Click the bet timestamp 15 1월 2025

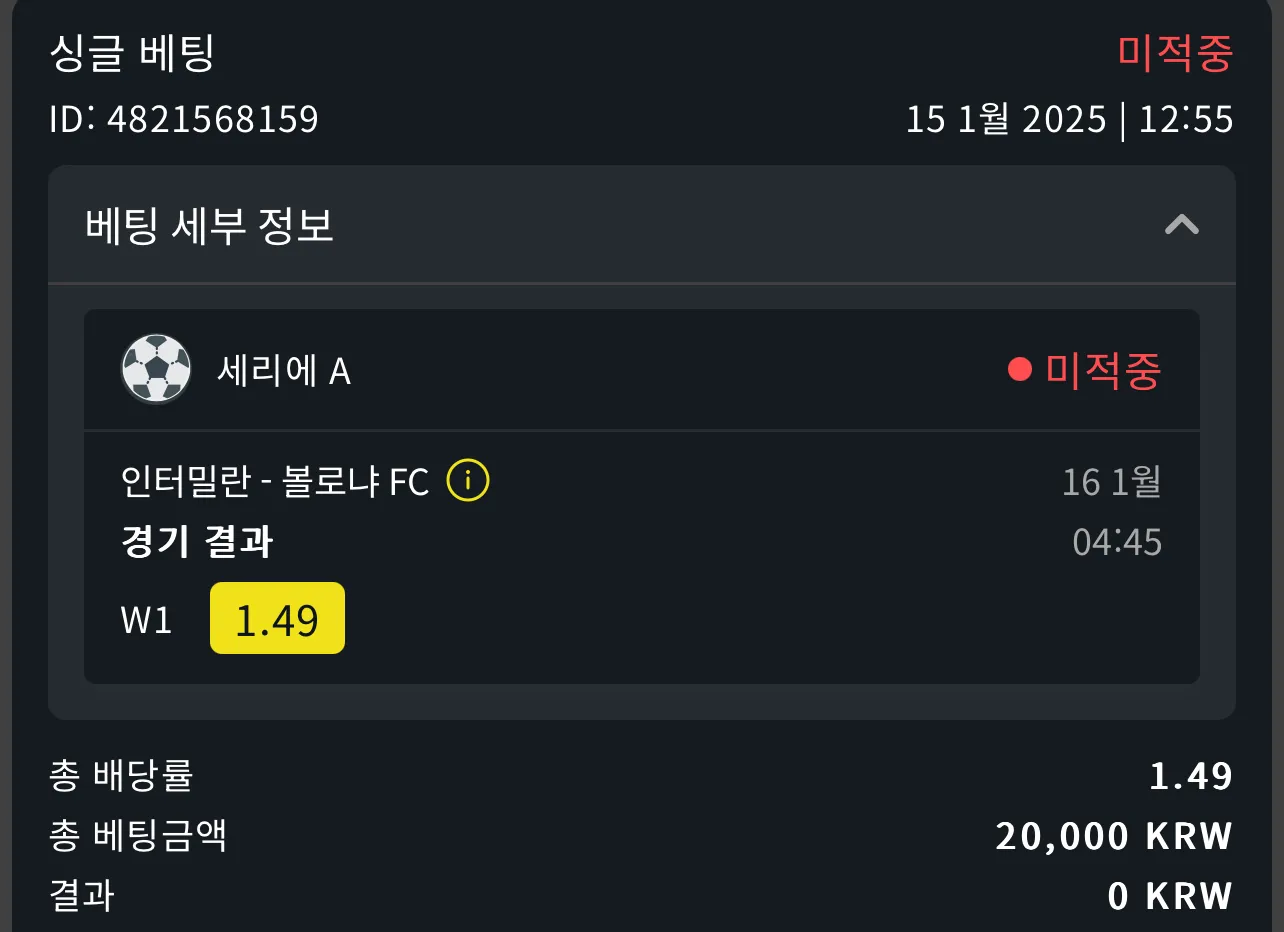[1006, 120]
